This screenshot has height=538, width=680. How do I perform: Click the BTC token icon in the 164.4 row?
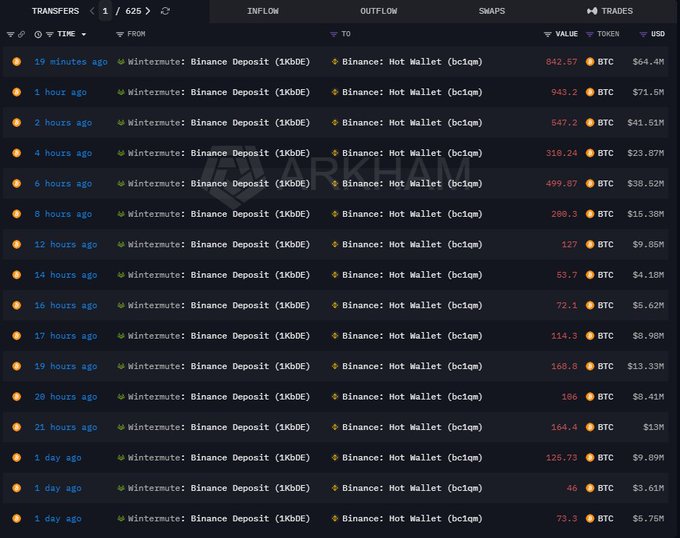pyautogui.click(x=590, y=427)
